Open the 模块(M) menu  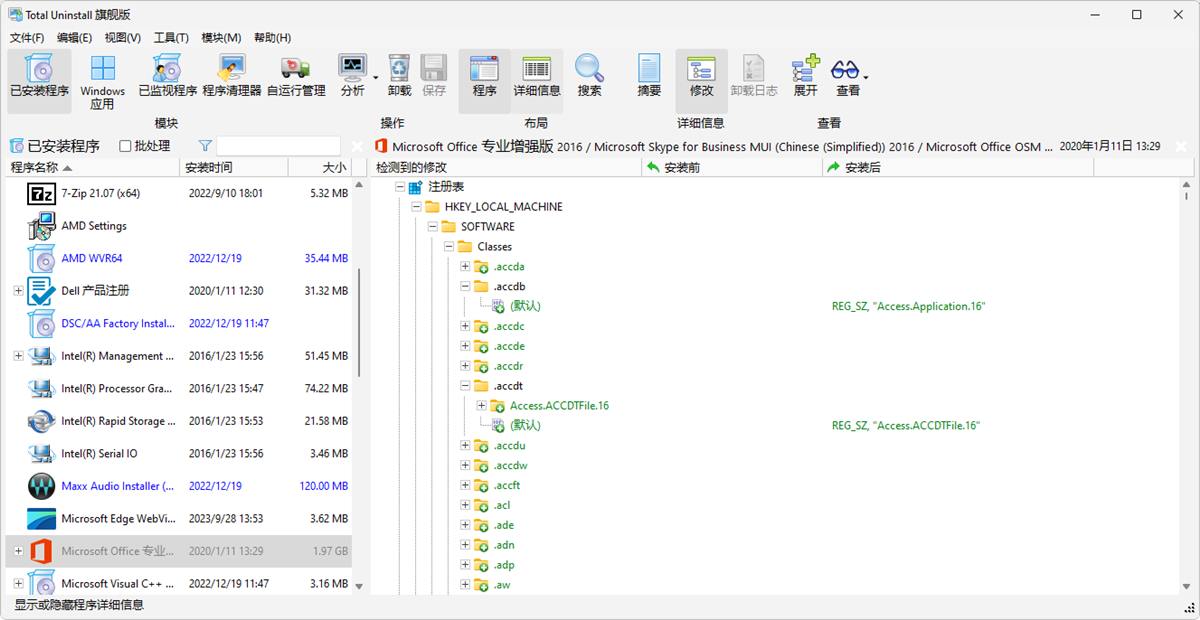click(221, 38)
